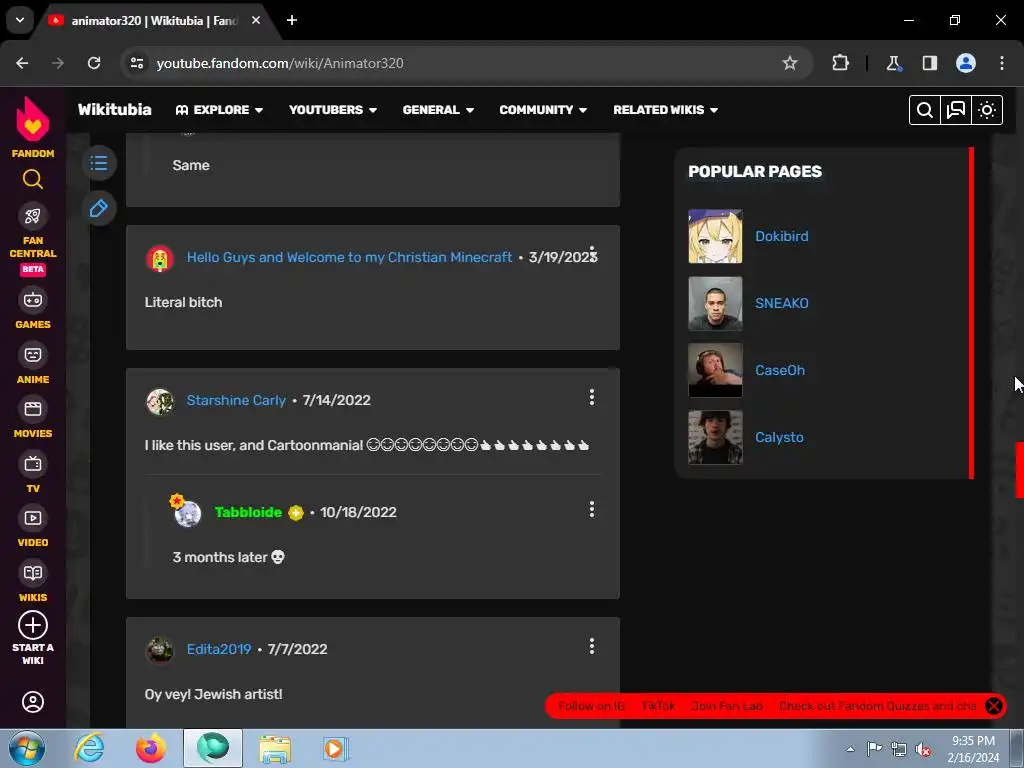Close the animator320 tab
Image resolution: width=1024 pixels, height=768 pixels.
pos(256,20)
